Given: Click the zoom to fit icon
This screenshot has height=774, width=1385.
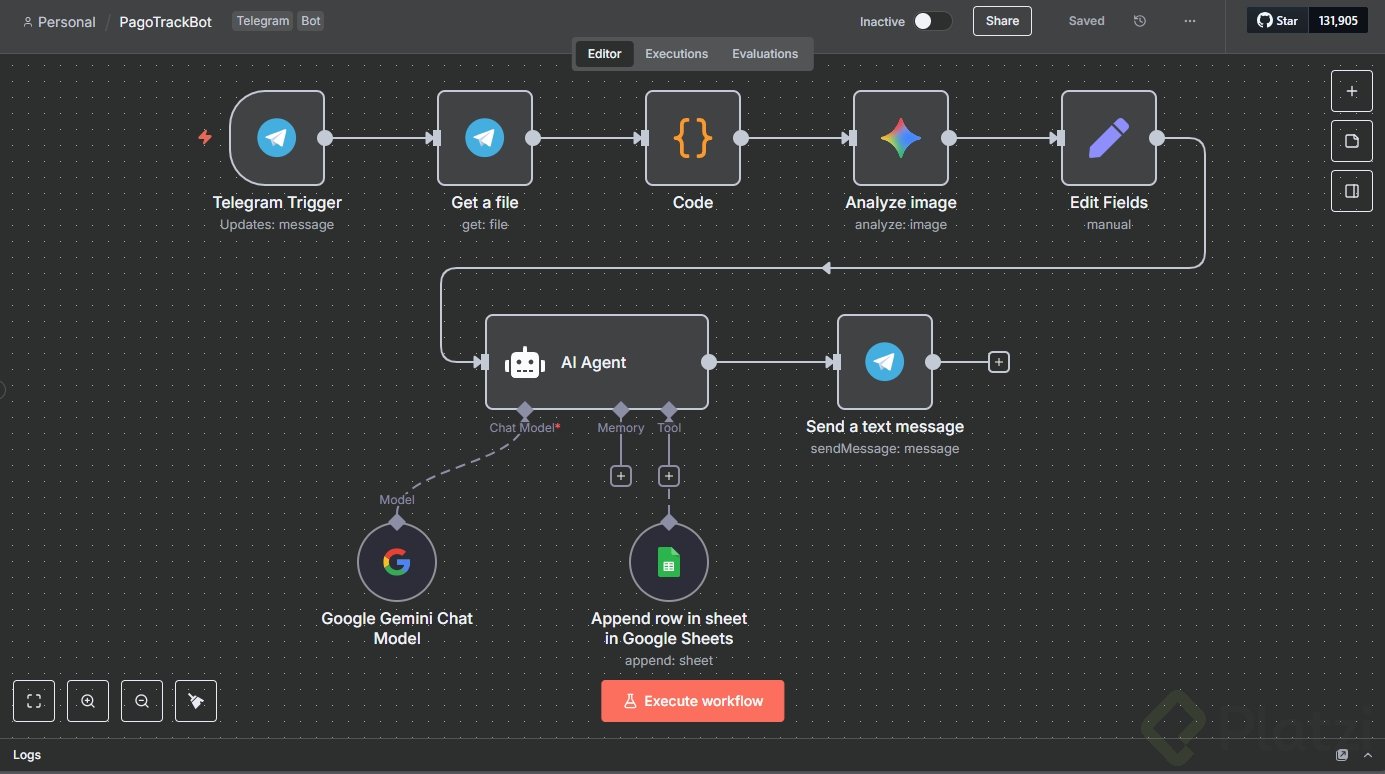Looking at the screenshot, I should tap(33, 700).
